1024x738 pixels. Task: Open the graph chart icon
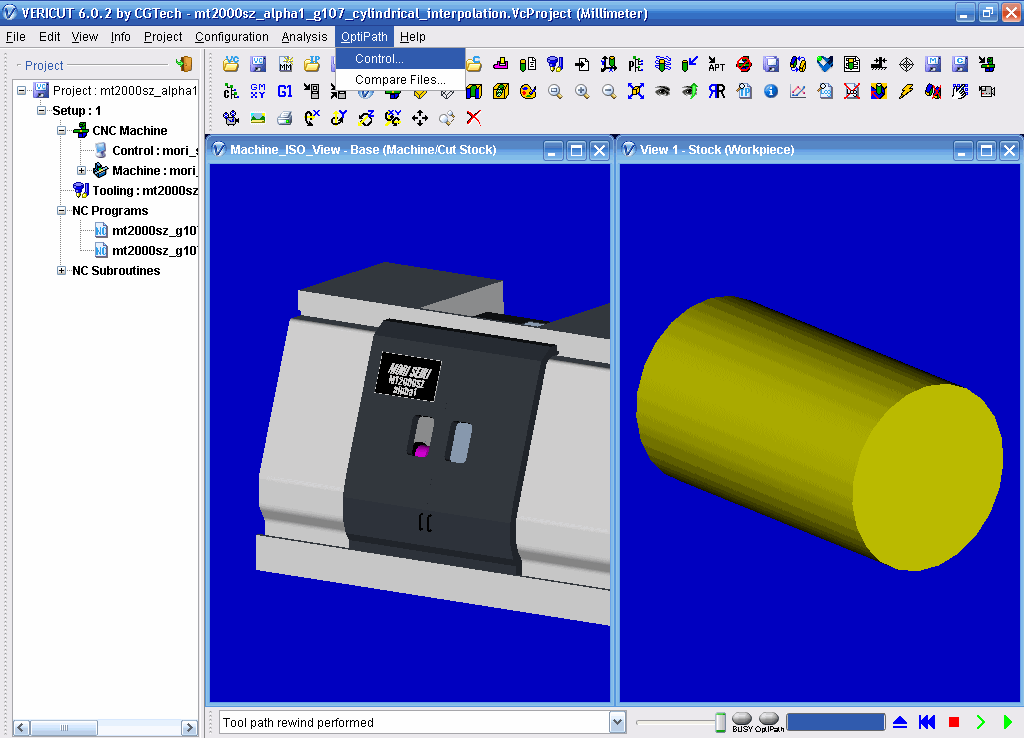pos(797,91)
